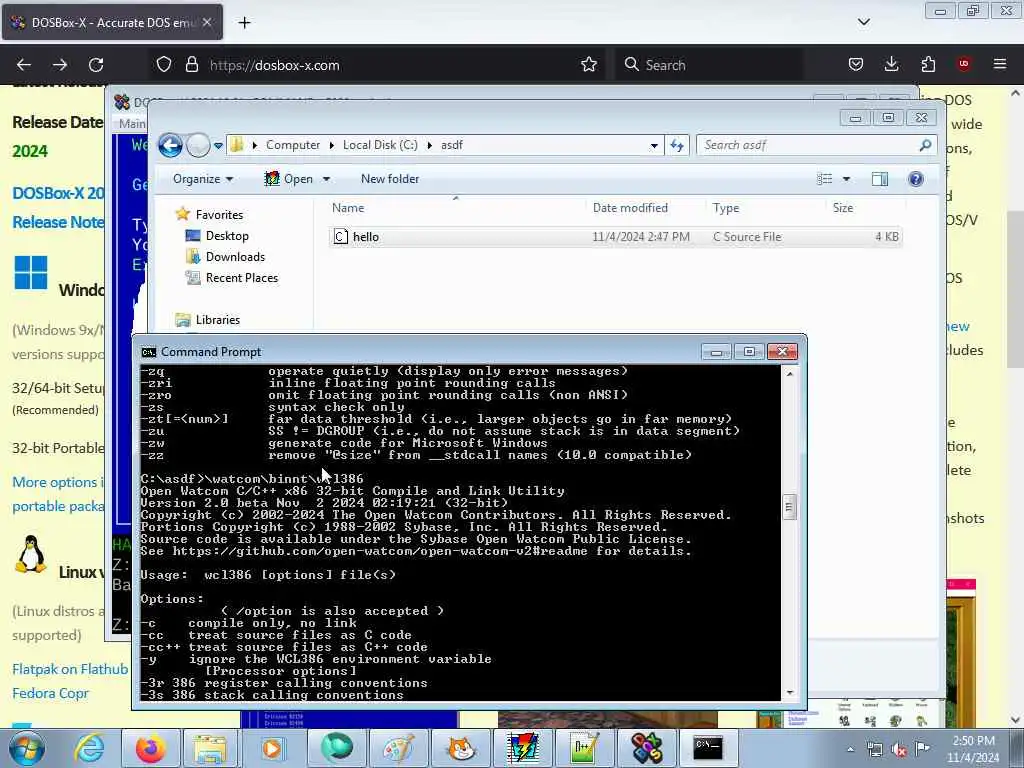Screen dimensions: 1024x768
Task: Reload the dosbox-x.com page
Action: click(x=96, y=65)
